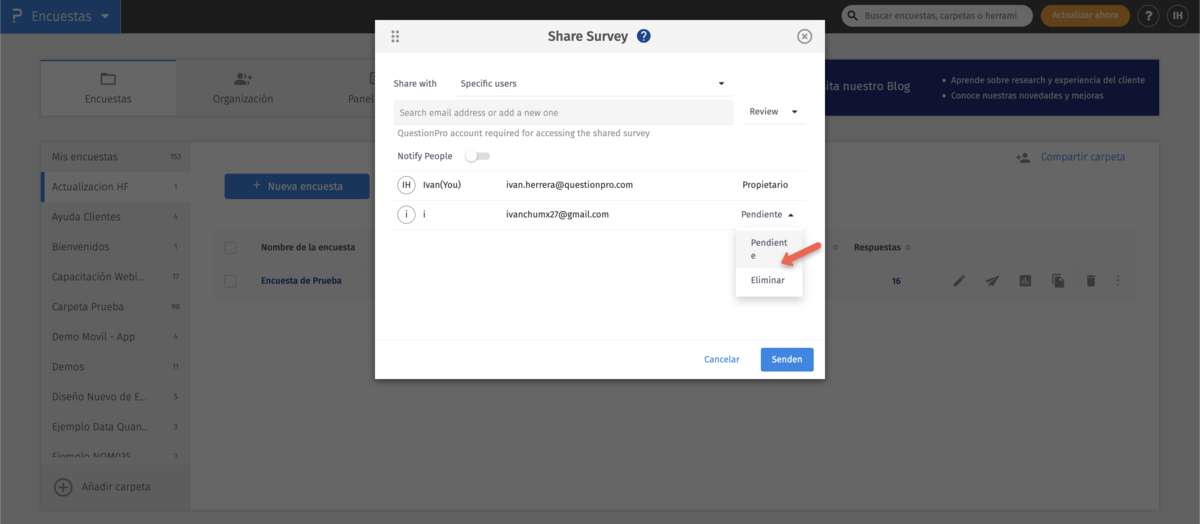Collapse the Pendiente status dropdown for ivanchumx27
This screenshot has width=1200, height=524.
(x=768, y=214)
